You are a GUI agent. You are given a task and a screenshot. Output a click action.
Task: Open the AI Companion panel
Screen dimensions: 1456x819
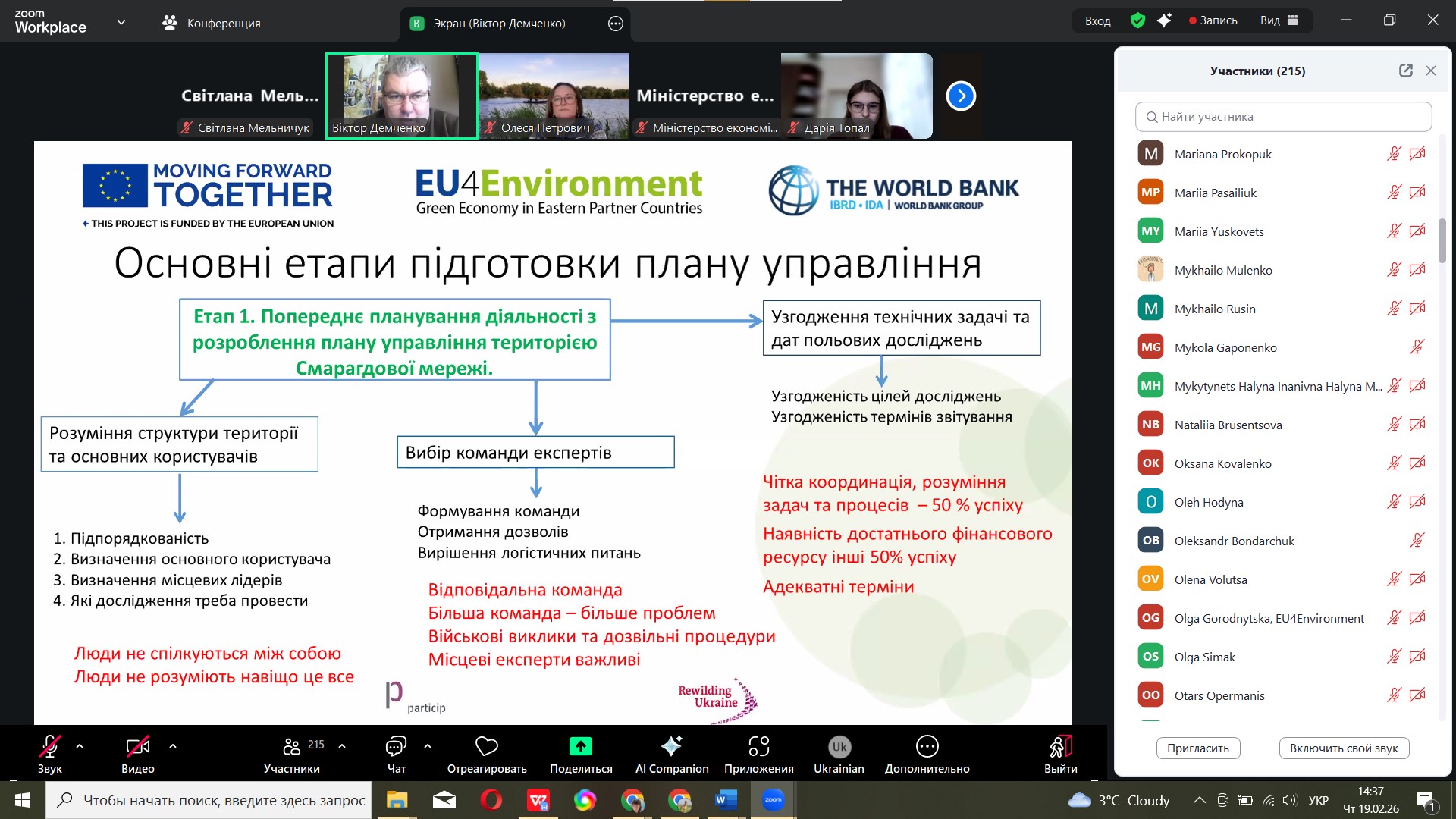(x=671, y=747)
